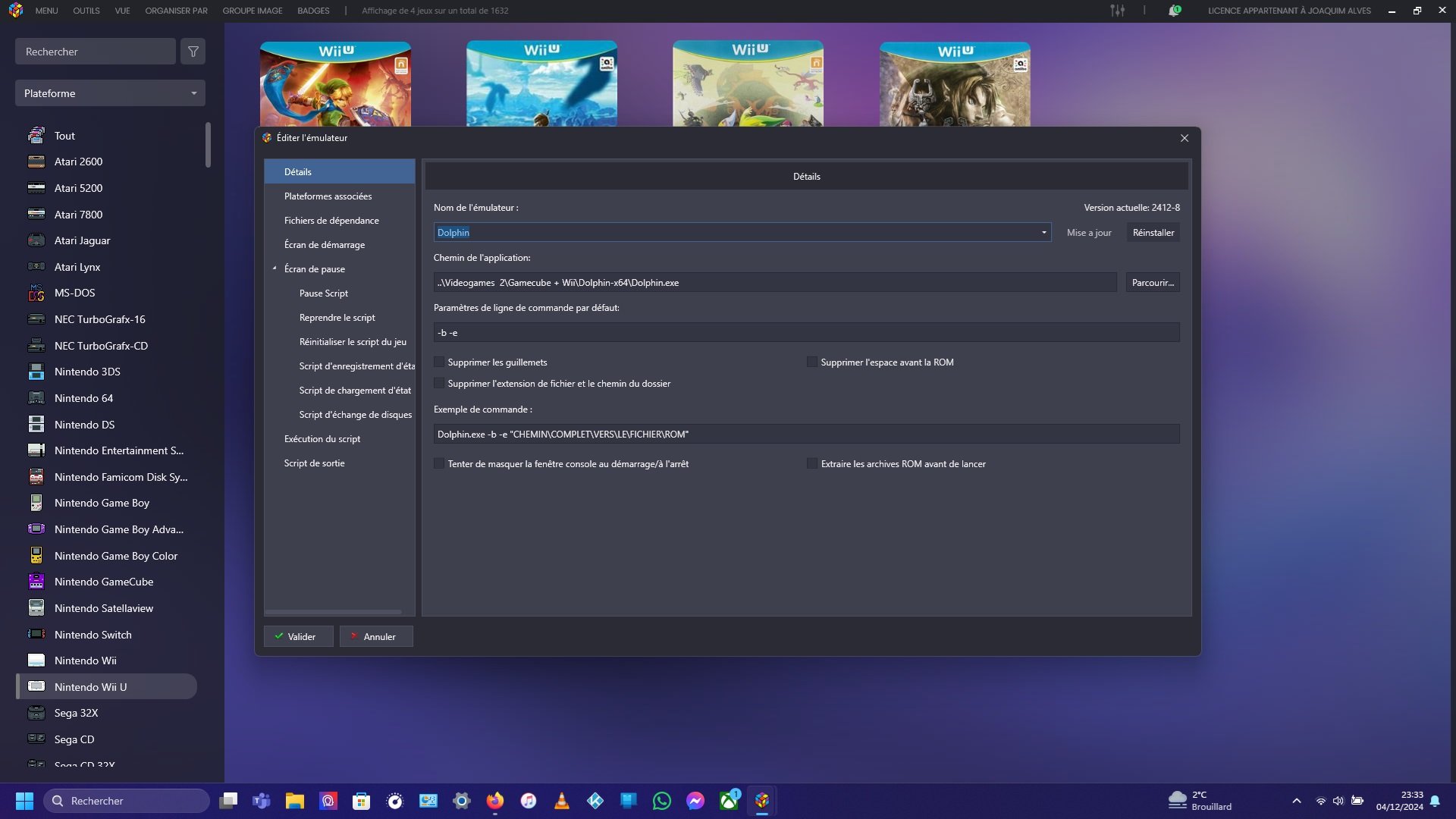The height and width of the screenshot is (819, 1456).
Task: Open the MENU menu
Action: [x=46, y=11]
